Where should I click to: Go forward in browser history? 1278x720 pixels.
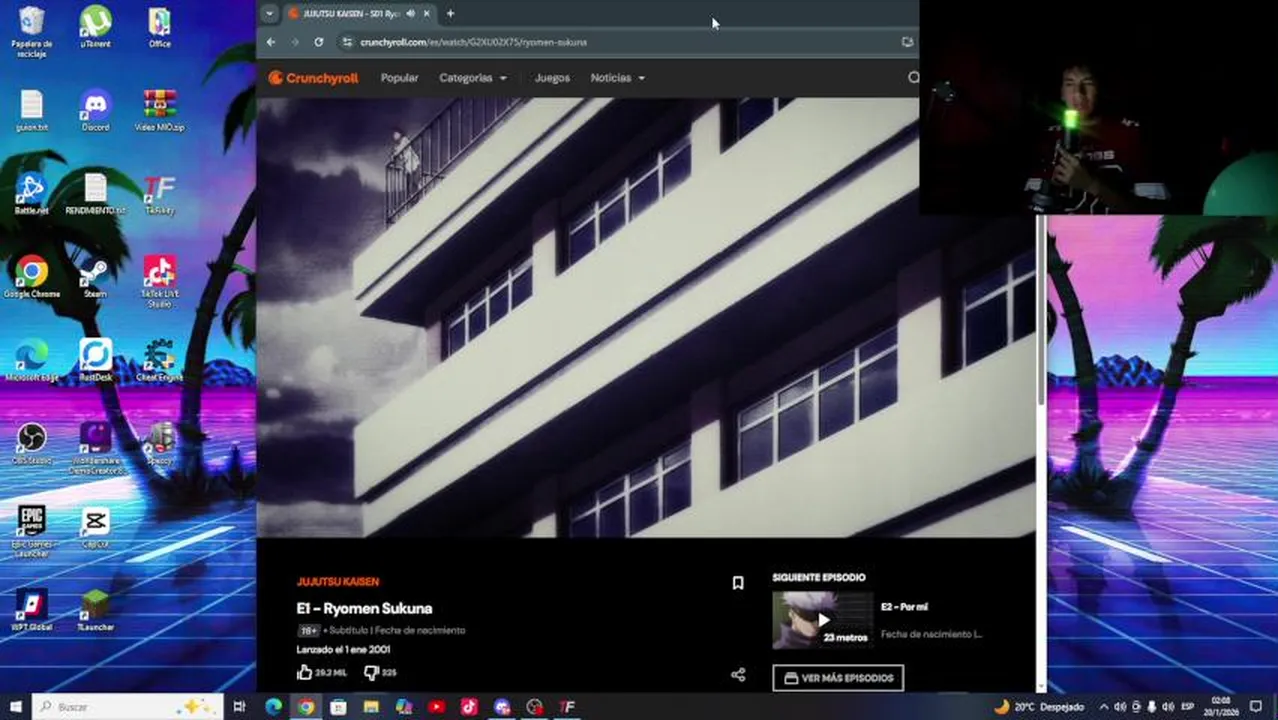coord(294,42)
